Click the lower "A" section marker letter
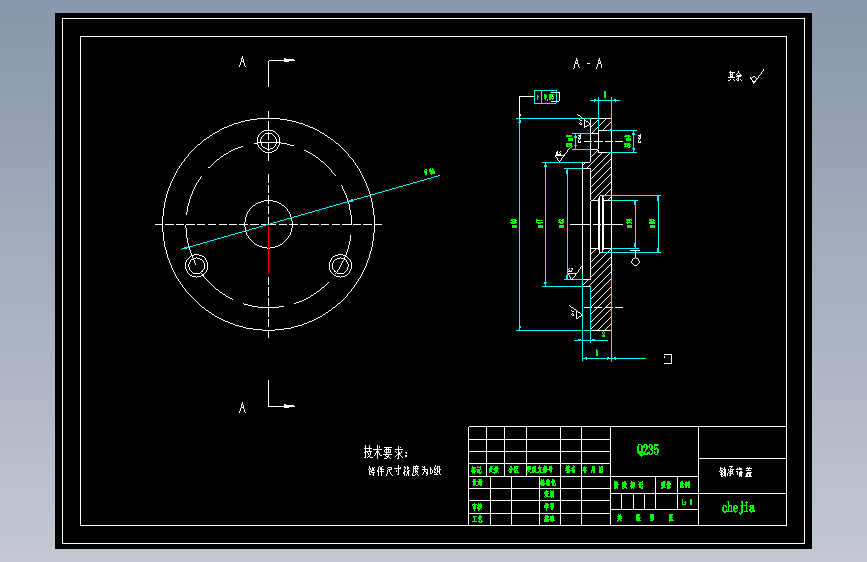 click(242, 408)
